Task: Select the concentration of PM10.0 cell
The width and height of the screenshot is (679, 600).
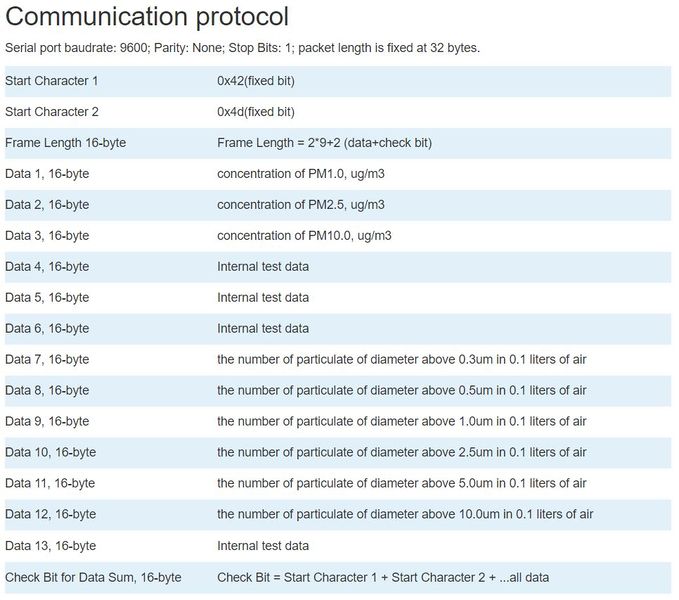Action: point(304,236)
